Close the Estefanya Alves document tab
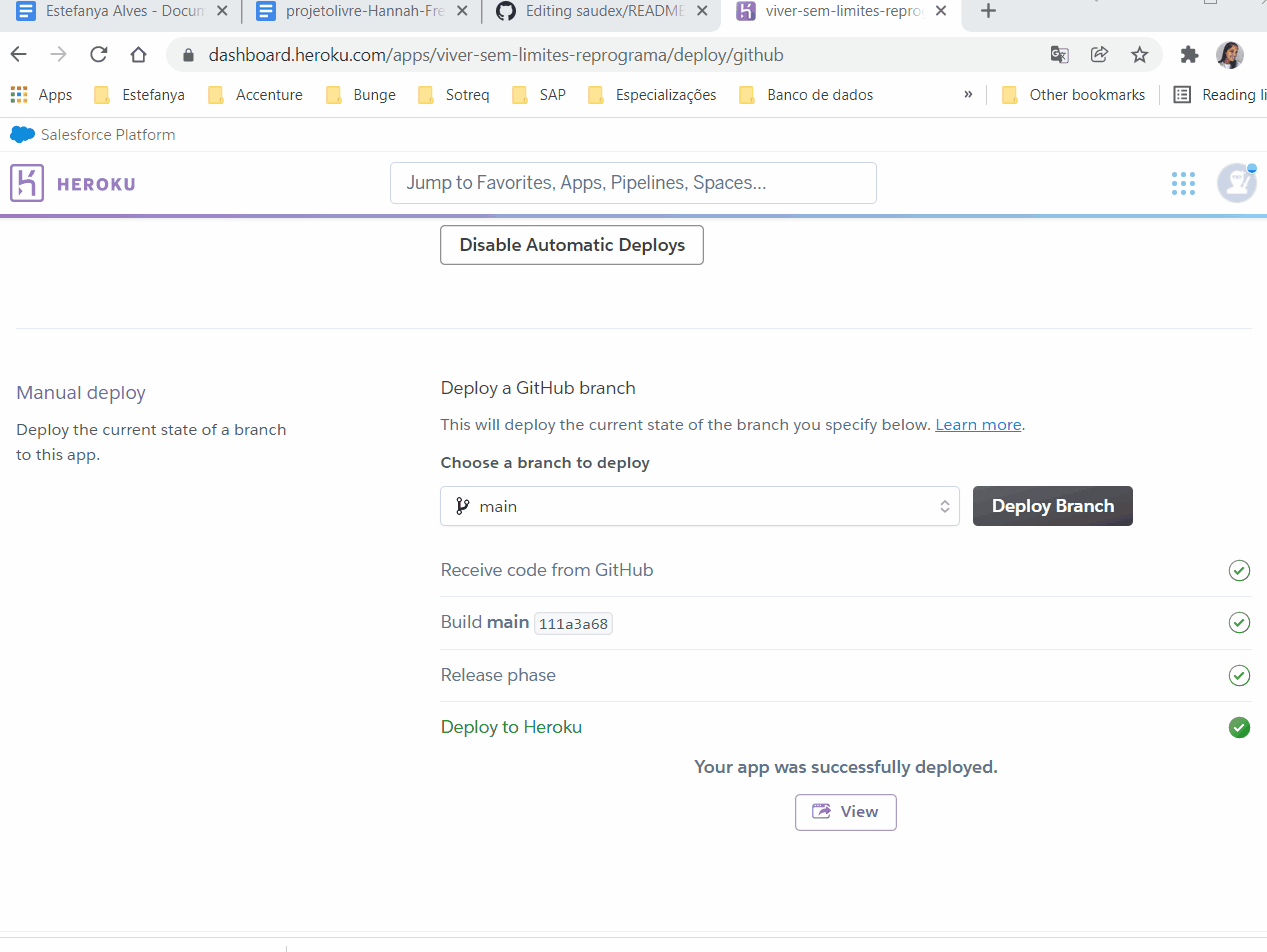 (222, 12)
